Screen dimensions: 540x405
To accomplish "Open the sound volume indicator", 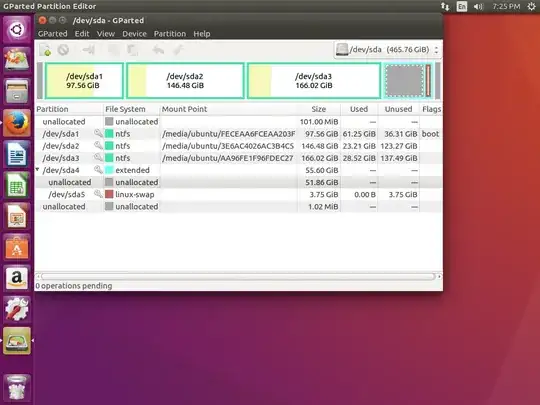I will tap(478, 7).
